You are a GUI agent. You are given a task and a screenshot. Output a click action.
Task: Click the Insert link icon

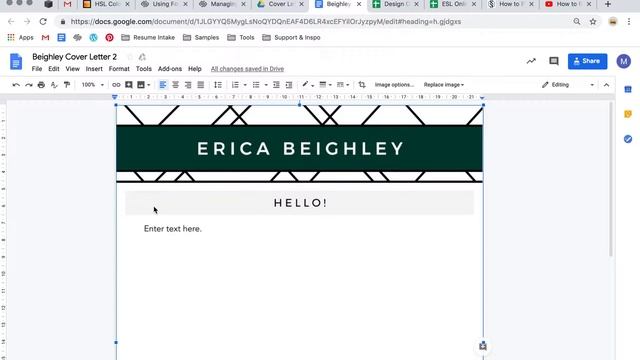click(116, 85)
